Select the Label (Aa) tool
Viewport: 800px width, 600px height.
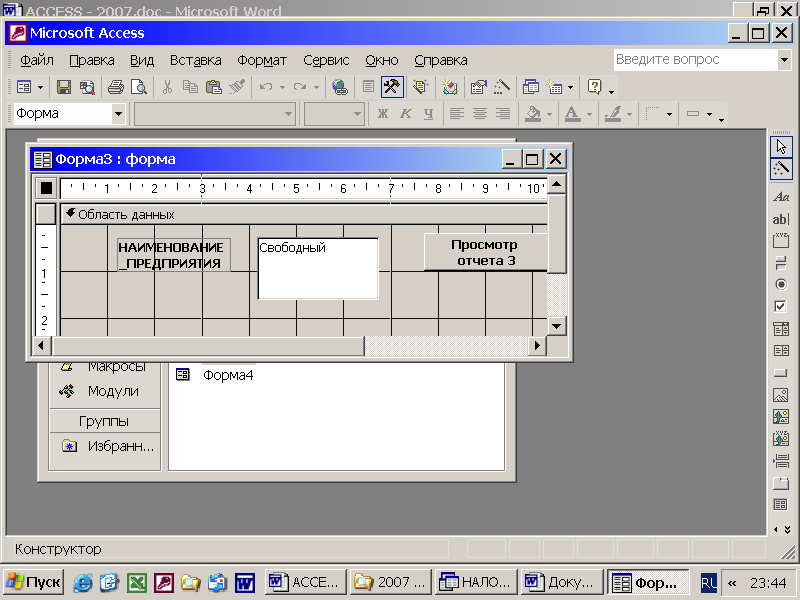[781, 197]
